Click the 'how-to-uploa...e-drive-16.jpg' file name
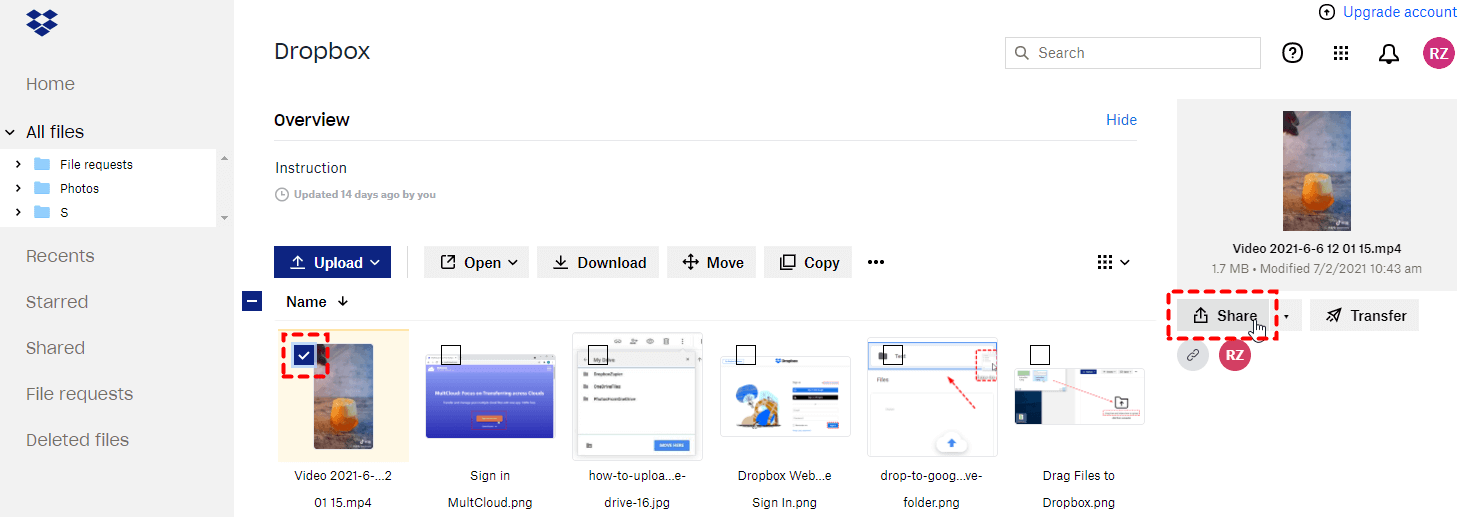1461x517 pixels. 637,489
